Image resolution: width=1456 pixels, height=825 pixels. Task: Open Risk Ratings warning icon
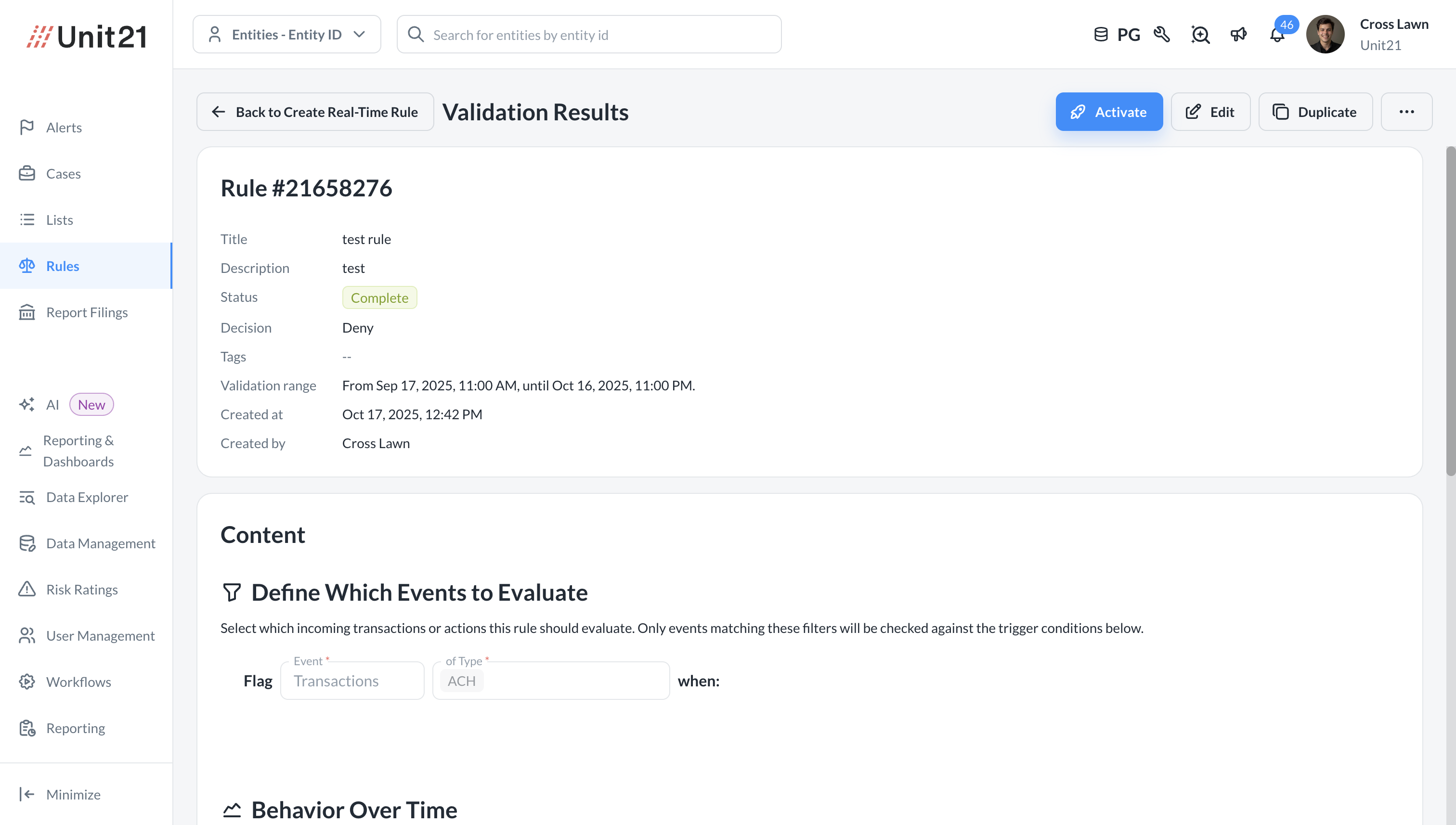[26, 589]
